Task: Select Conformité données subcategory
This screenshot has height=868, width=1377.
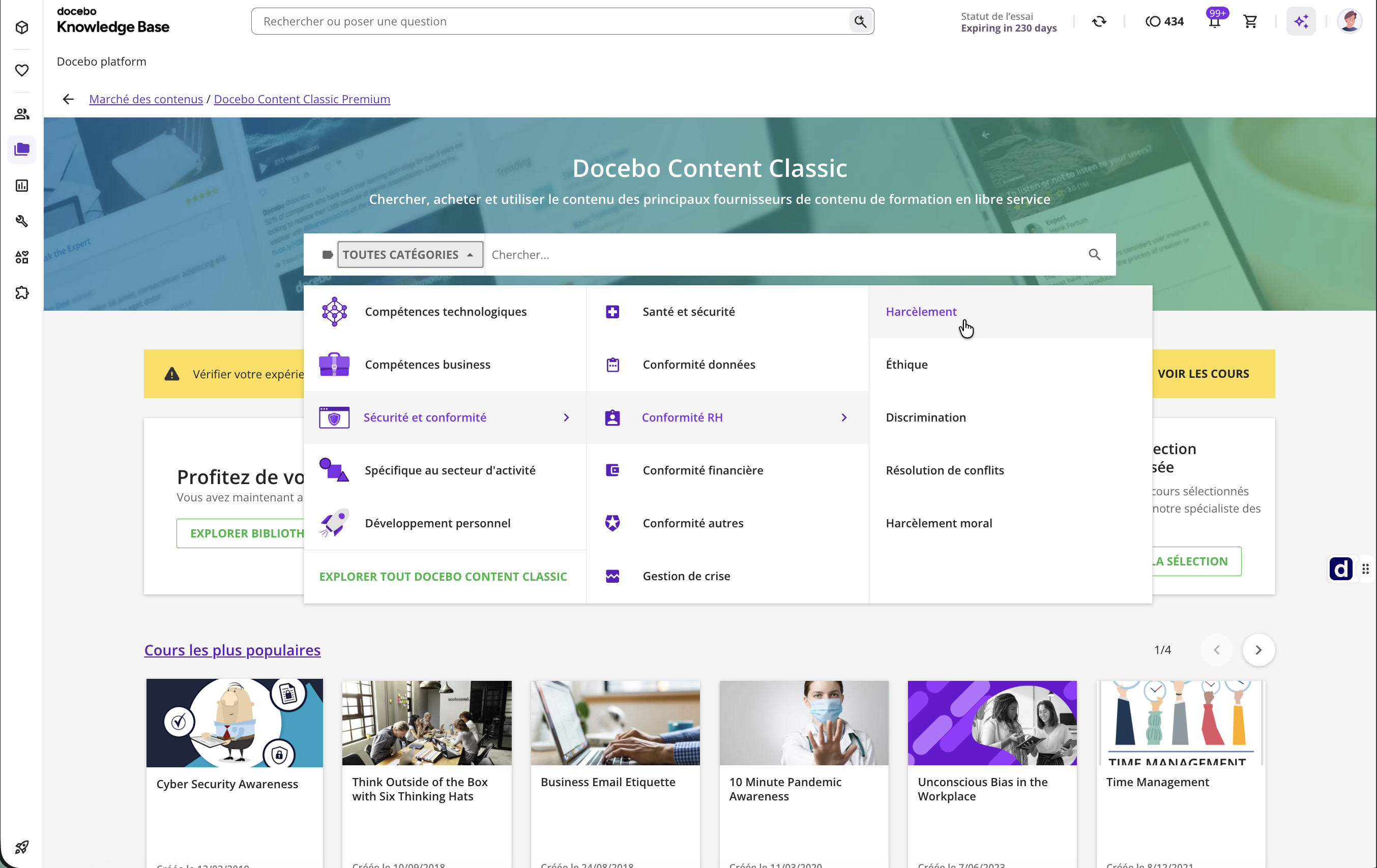Action: pos(727,364)
